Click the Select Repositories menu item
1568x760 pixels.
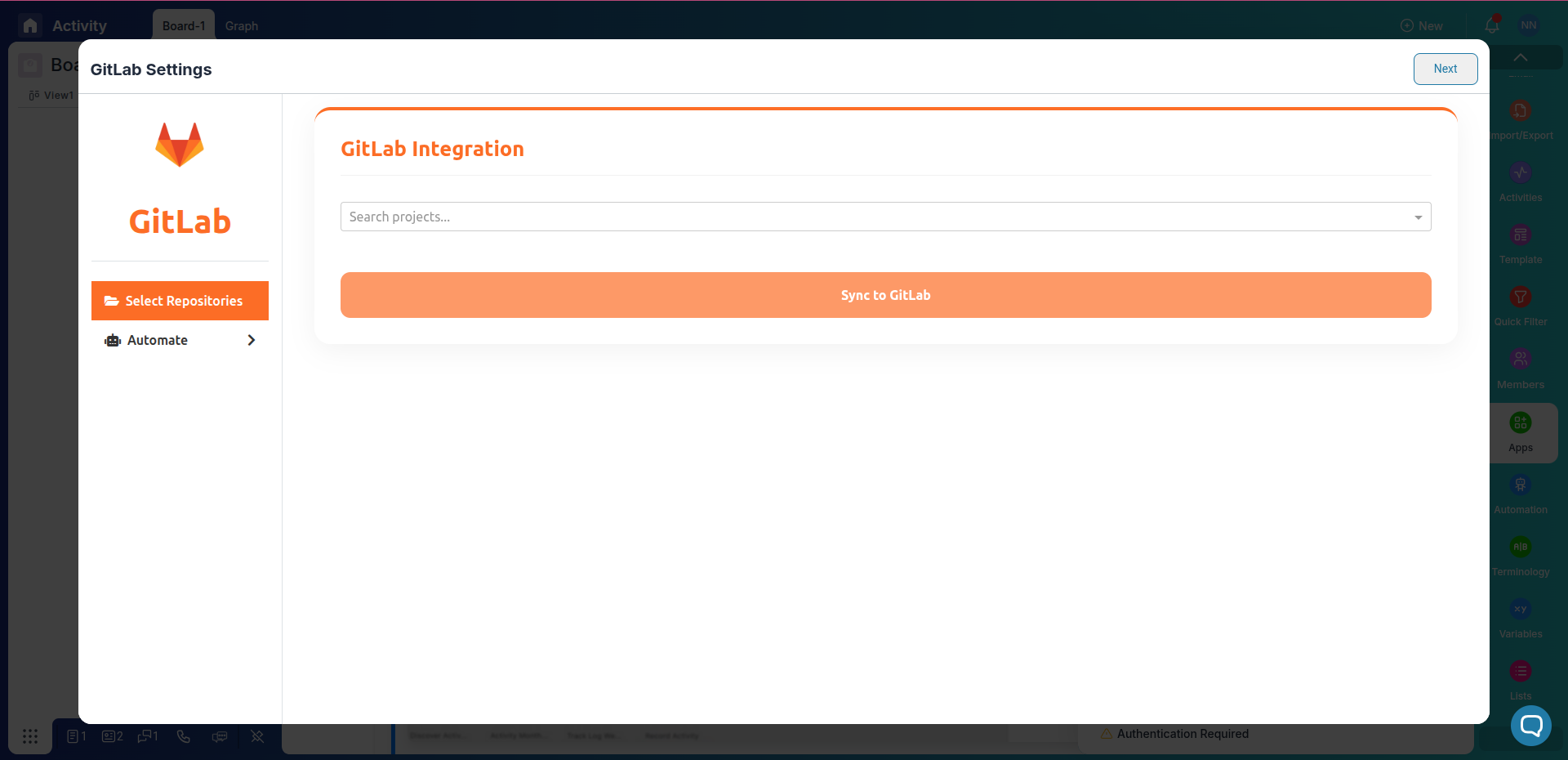click(180, 301)
